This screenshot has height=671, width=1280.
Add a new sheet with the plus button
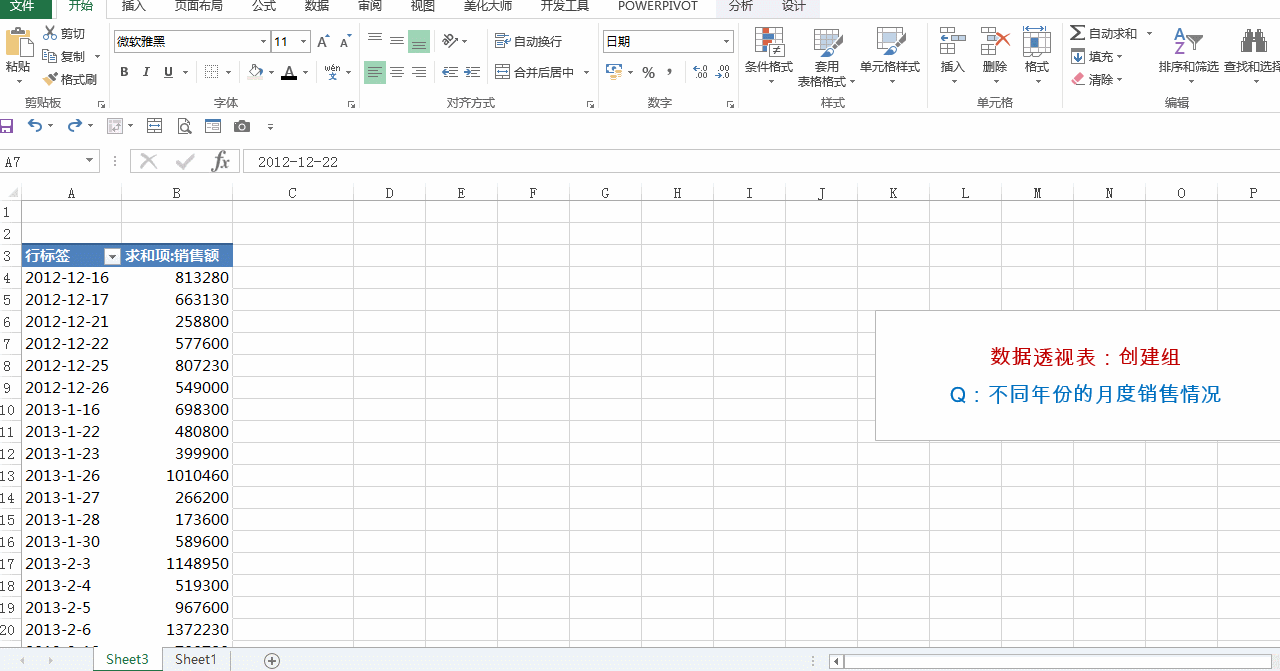(x=272, y=660)
